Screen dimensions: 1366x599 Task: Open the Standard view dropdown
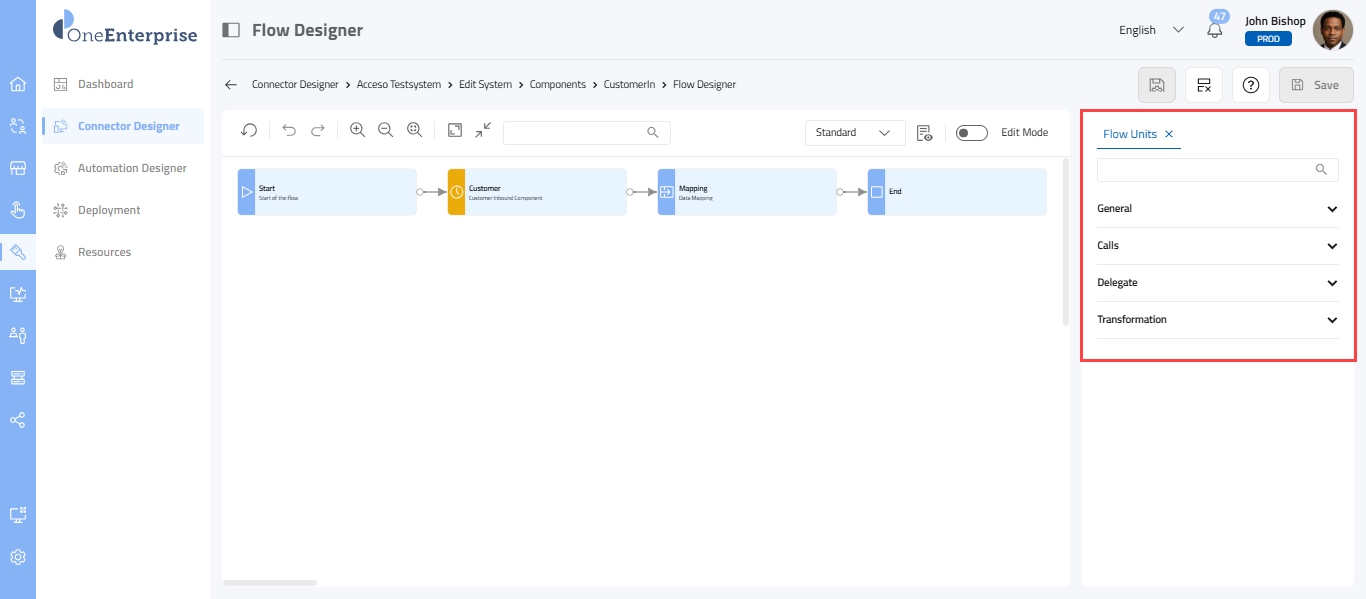[x=854, y=133]
